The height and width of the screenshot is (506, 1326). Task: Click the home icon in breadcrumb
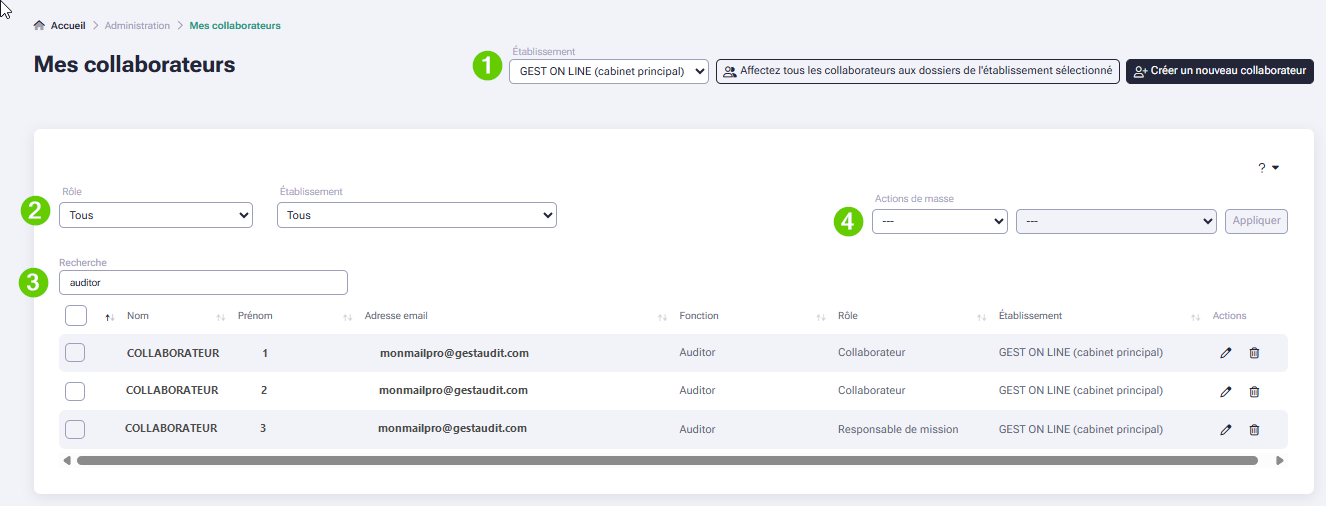(x=40, y=25)
